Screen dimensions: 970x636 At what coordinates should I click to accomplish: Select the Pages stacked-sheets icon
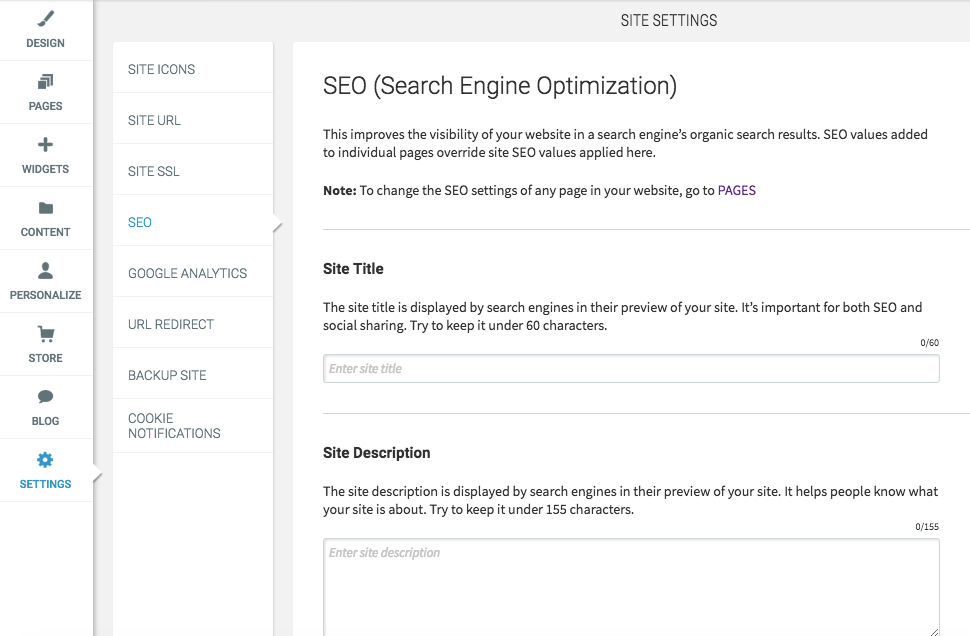45,82
